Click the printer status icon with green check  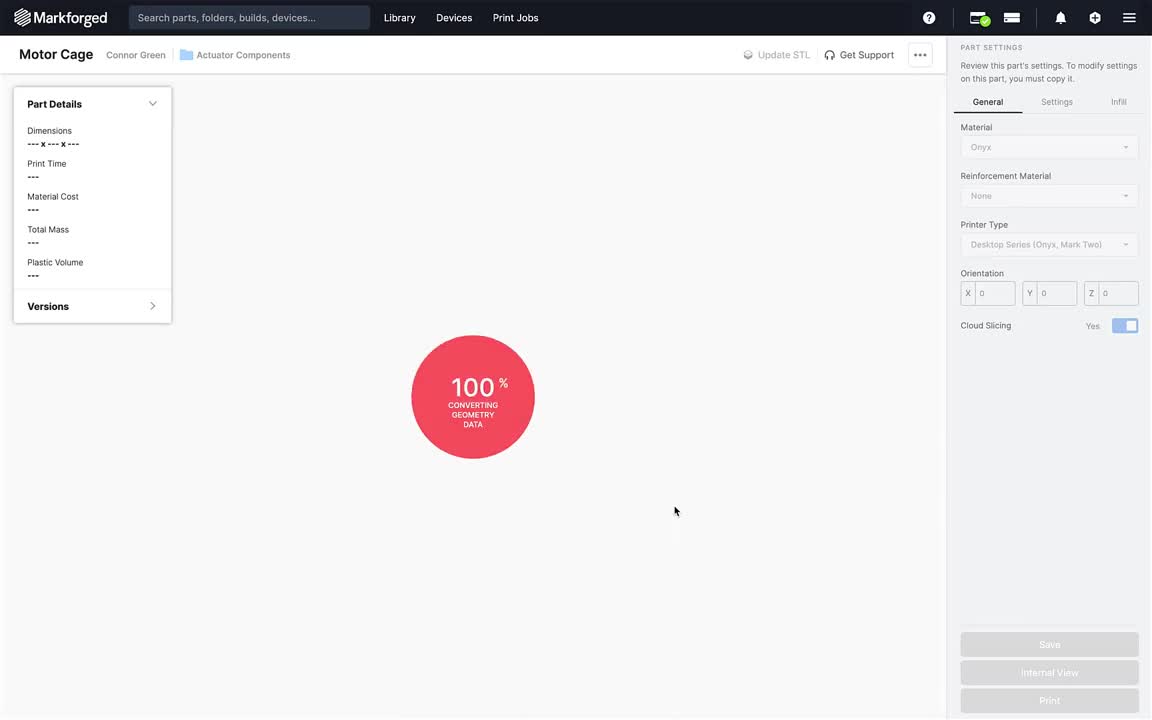[979, 18]
